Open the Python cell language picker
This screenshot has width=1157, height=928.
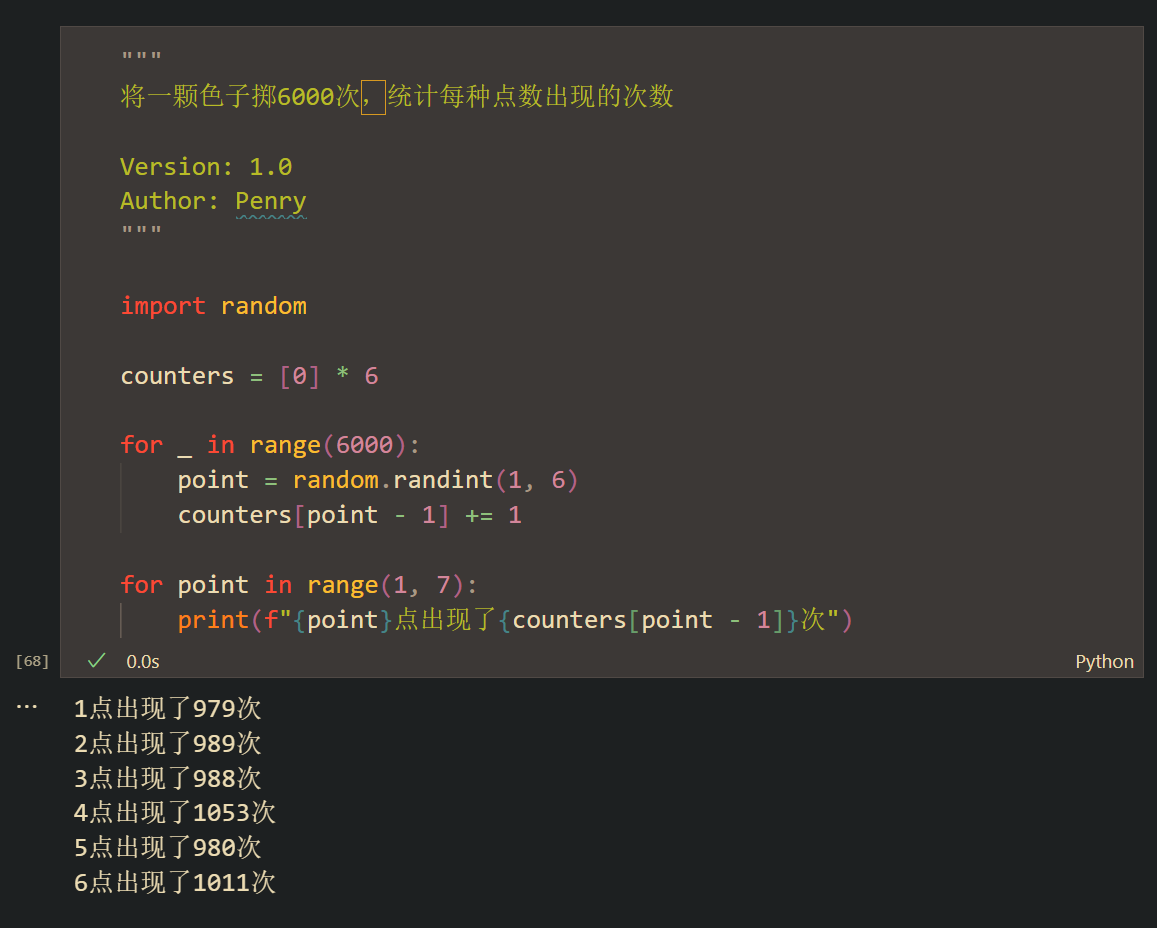click(x=1103, y=662)
